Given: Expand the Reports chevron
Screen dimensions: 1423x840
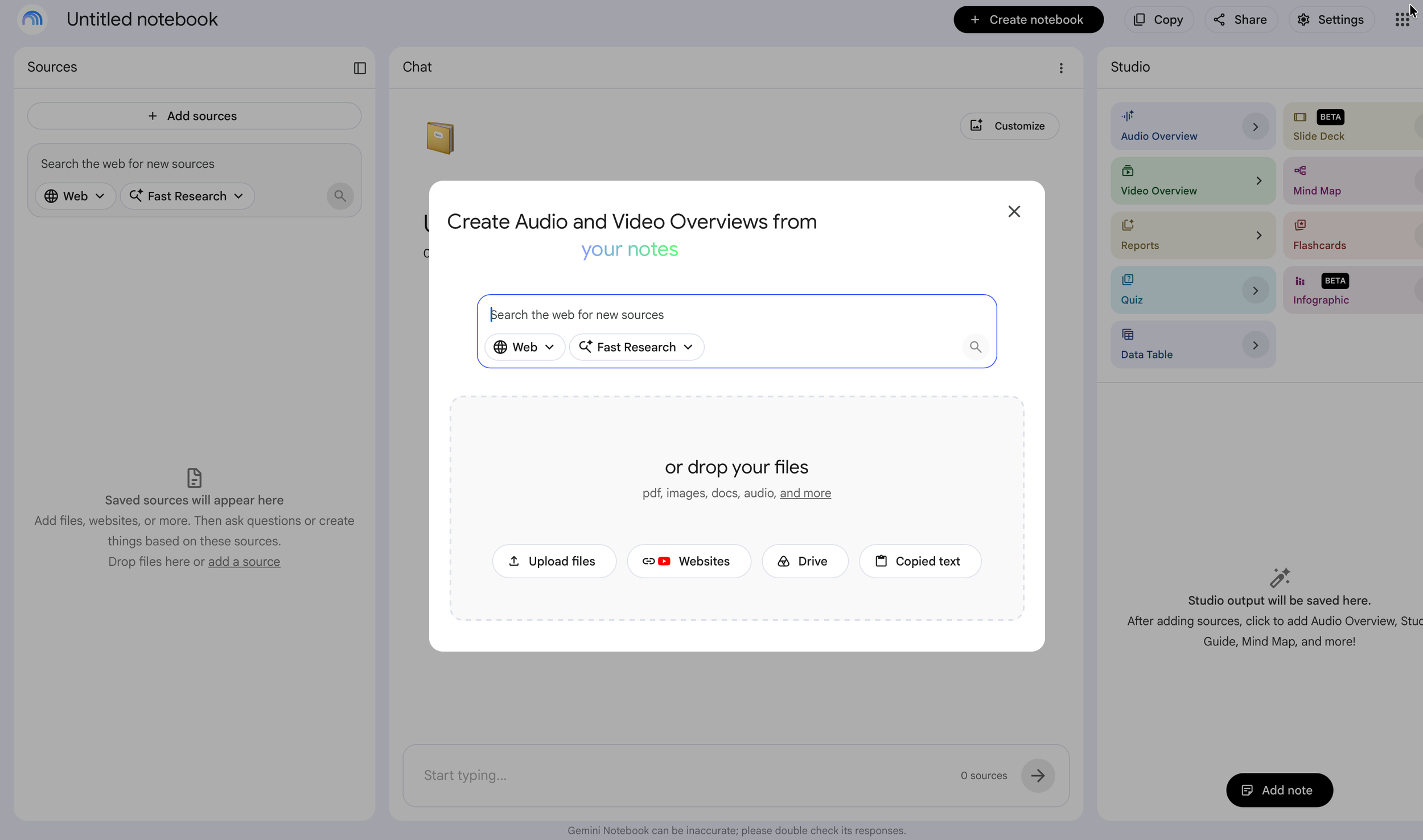Looking at the screenshot, I should tap(1259, 236).
